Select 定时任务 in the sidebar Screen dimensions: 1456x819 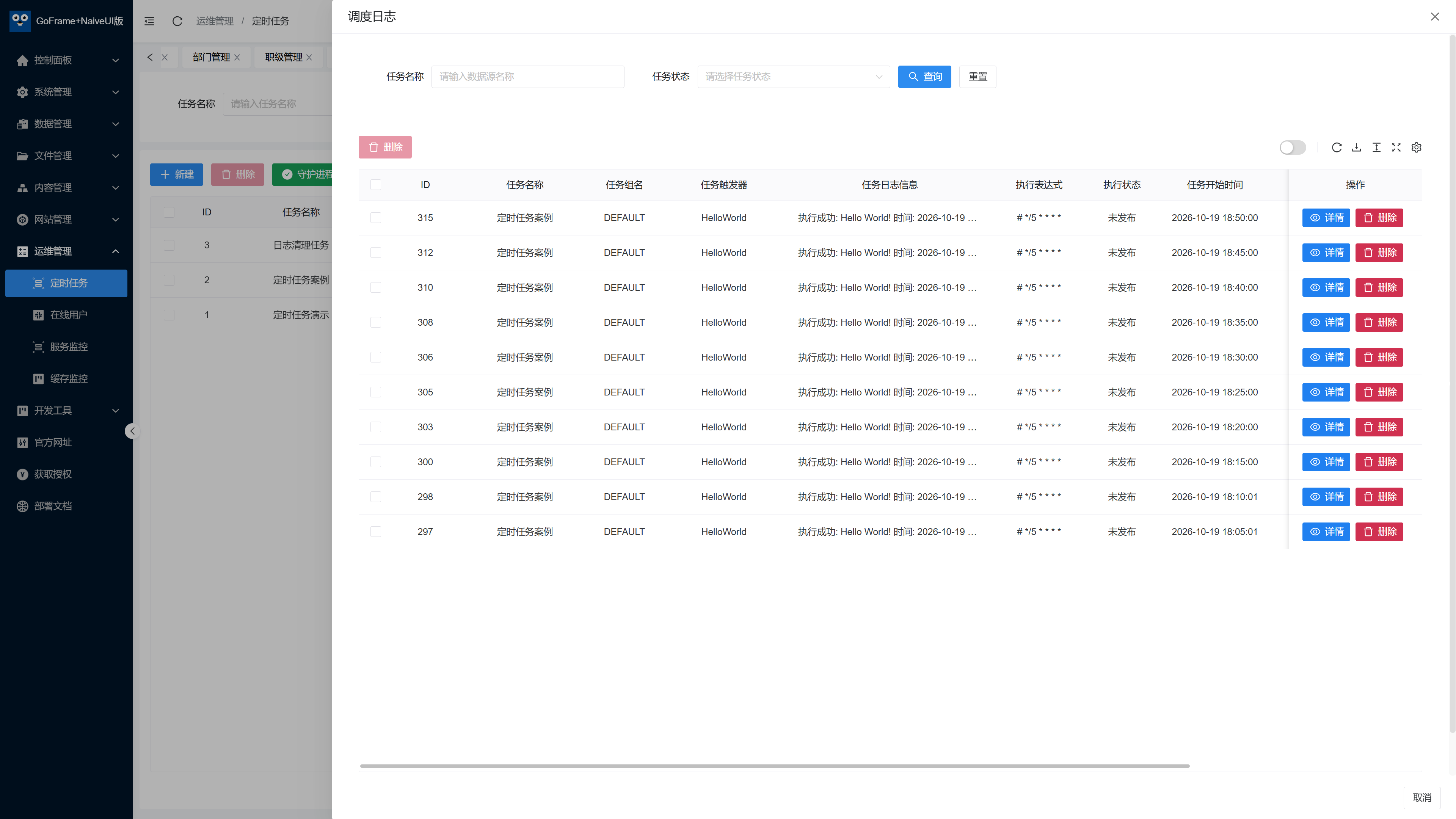click(x=66, y=283)
